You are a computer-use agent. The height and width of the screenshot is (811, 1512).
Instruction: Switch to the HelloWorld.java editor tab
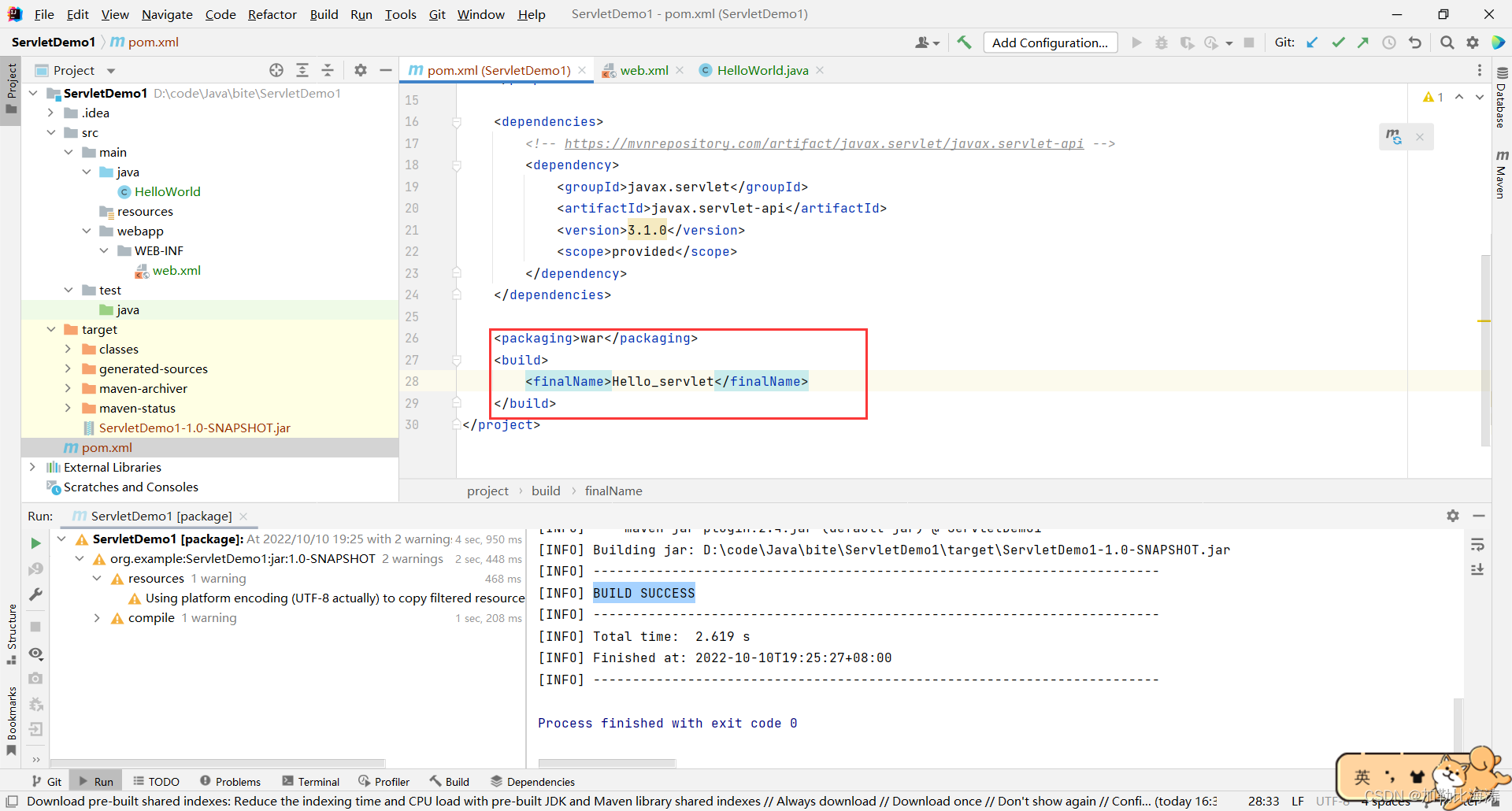point(761,70)
